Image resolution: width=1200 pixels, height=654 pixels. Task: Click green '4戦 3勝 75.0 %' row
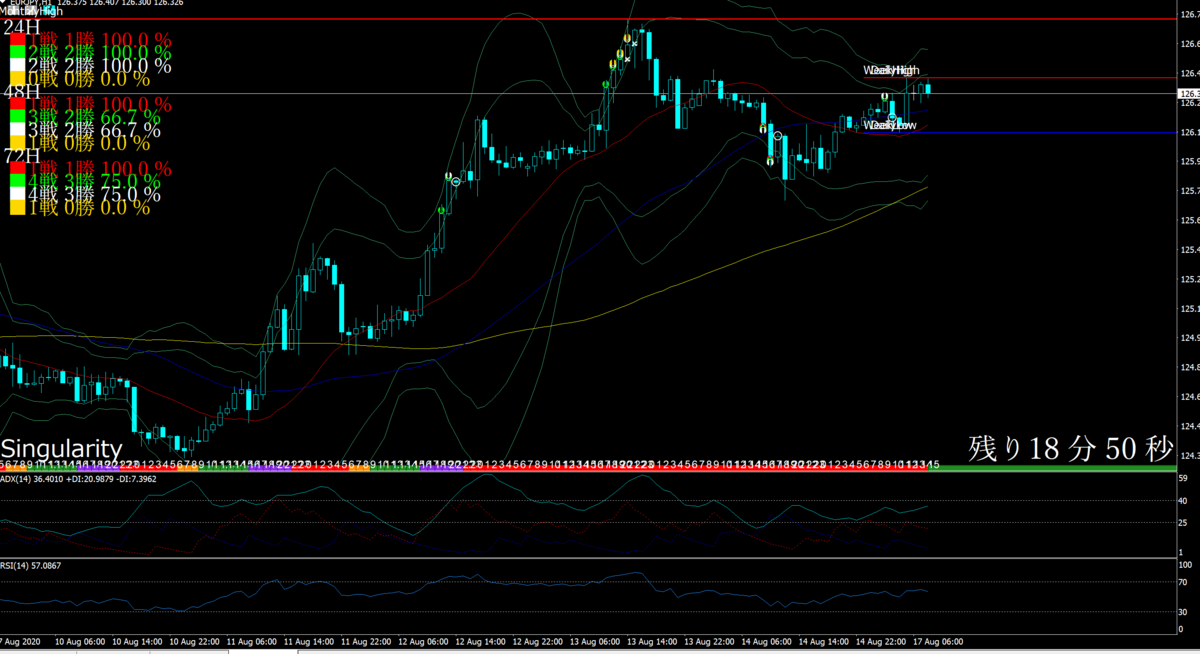(x=94, y=181)
